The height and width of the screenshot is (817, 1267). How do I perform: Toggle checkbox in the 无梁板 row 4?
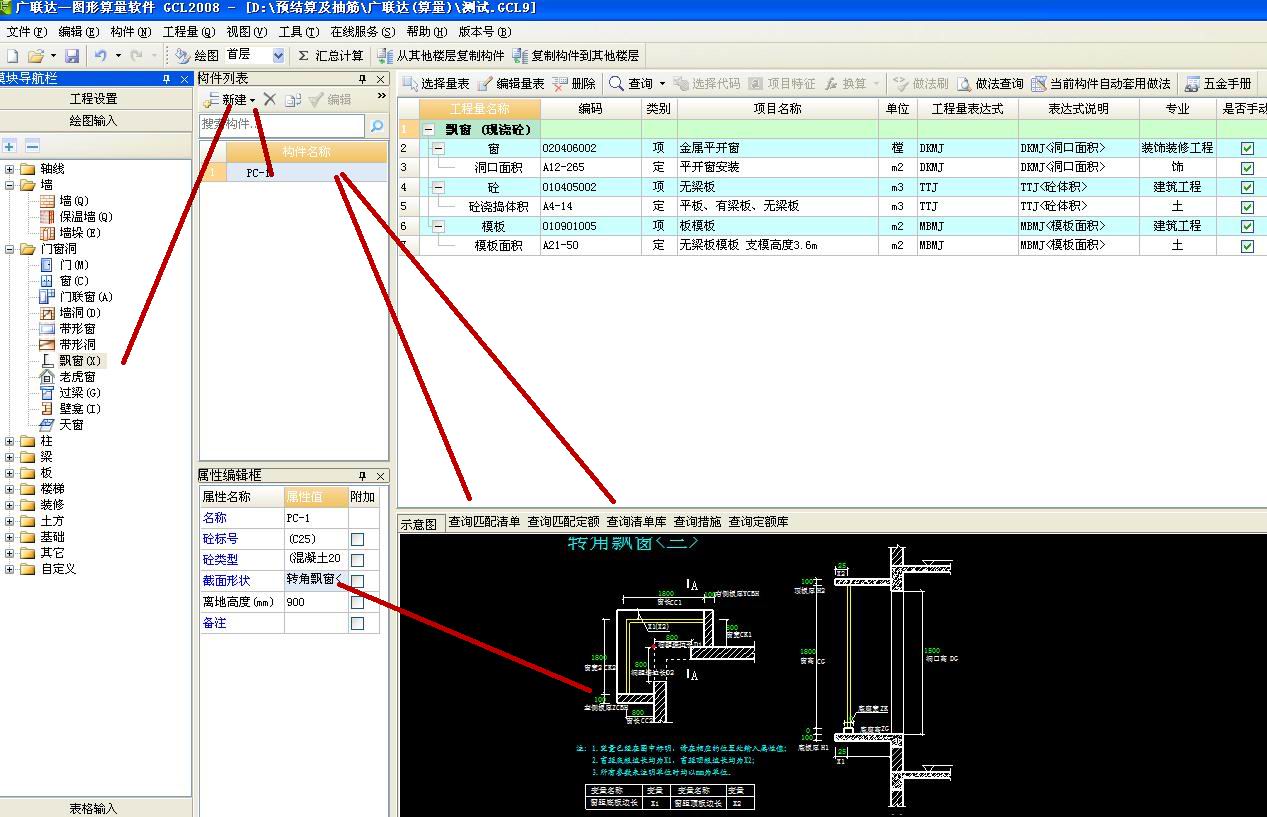(x=1247, y=187)
